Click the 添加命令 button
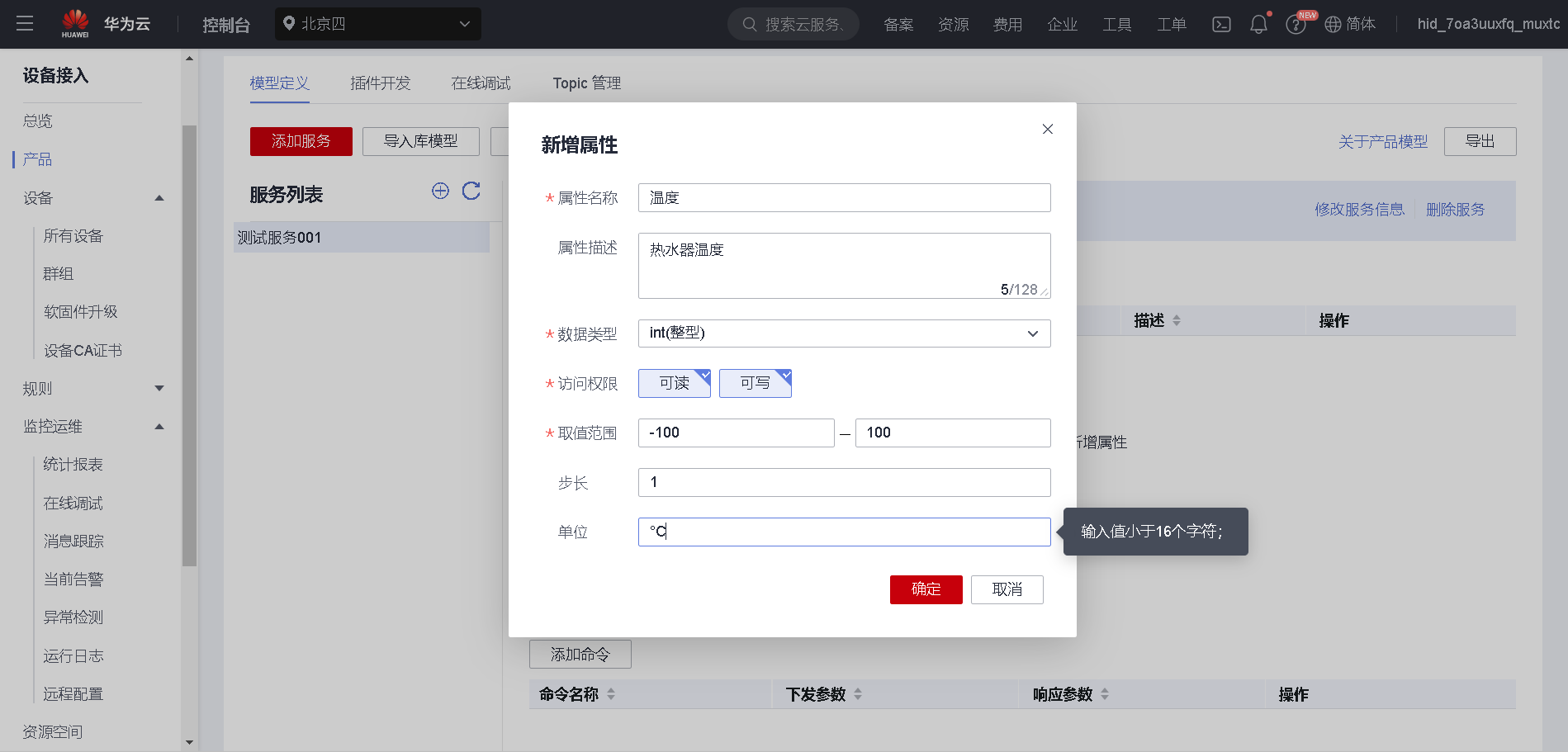1568x752 pixels. click(x=580, y=655)
